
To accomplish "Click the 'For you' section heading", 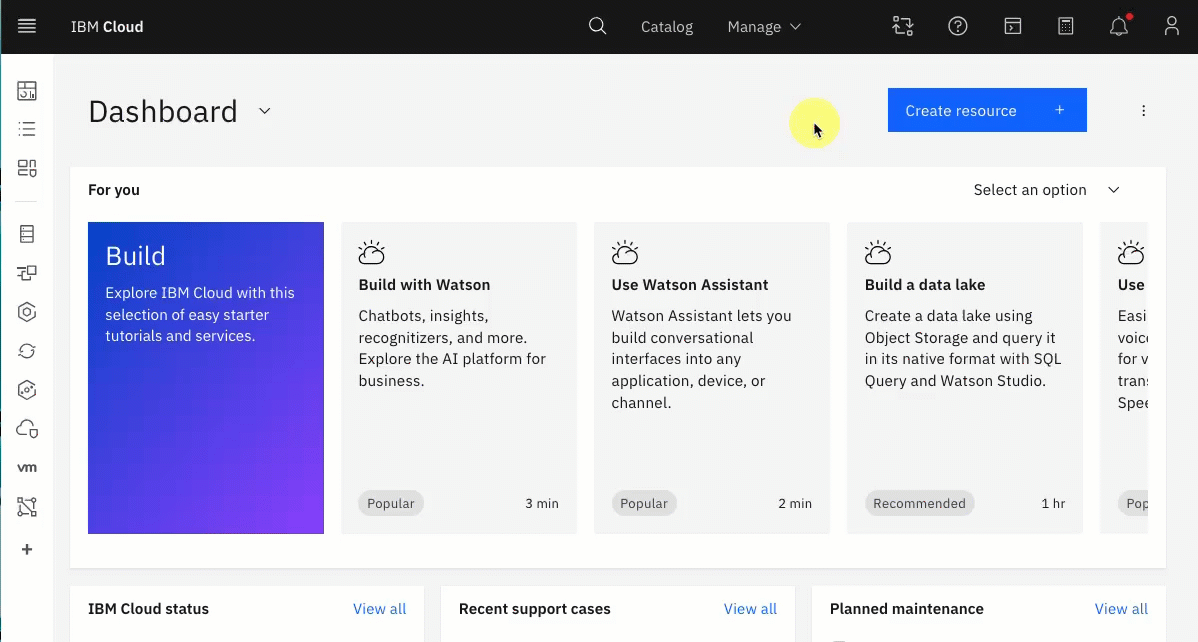I will (x=114, y=190).
